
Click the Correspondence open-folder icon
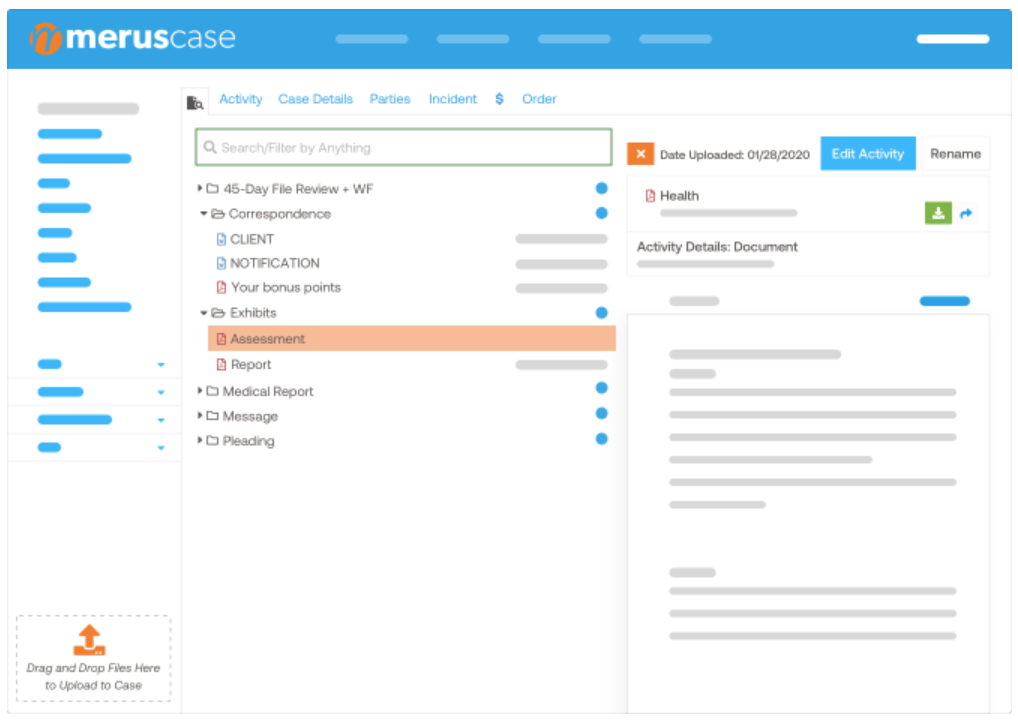pyautogui.click(x=218, y=214)
